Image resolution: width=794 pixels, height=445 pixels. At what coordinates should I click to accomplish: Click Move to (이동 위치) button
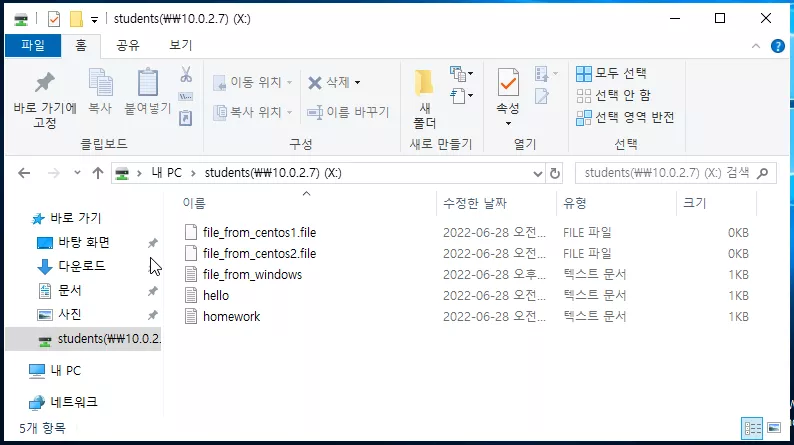(x=252, y=82)
